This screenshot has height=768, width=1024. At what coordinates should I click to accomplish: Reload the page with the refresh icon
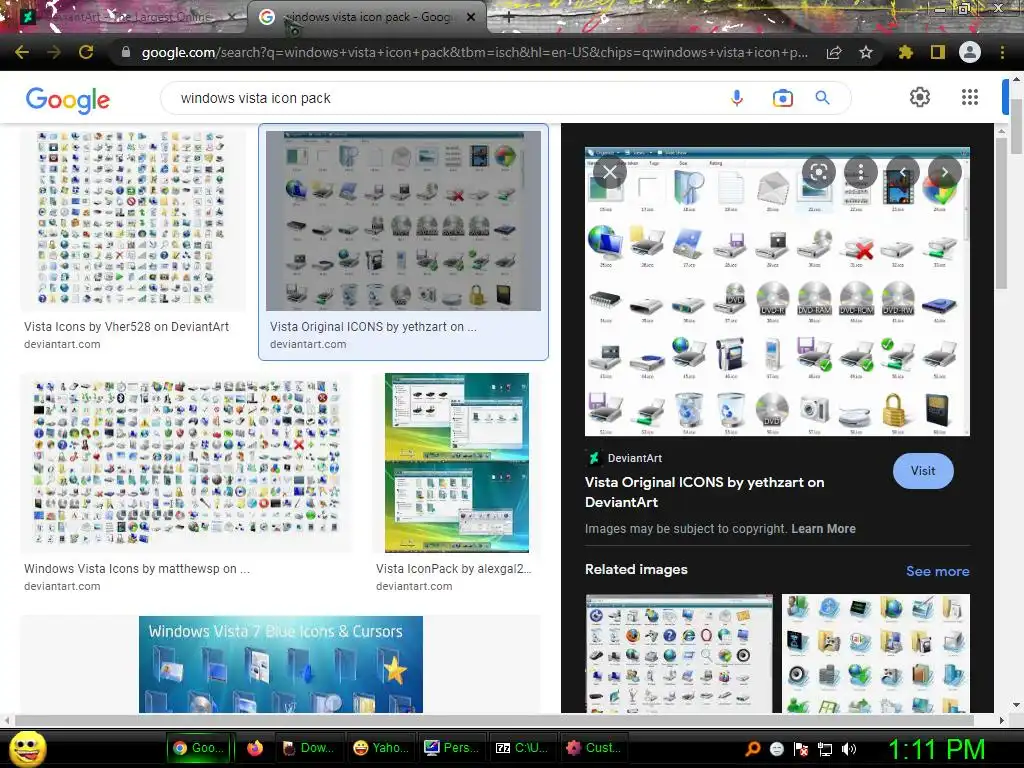pos(86,52)
